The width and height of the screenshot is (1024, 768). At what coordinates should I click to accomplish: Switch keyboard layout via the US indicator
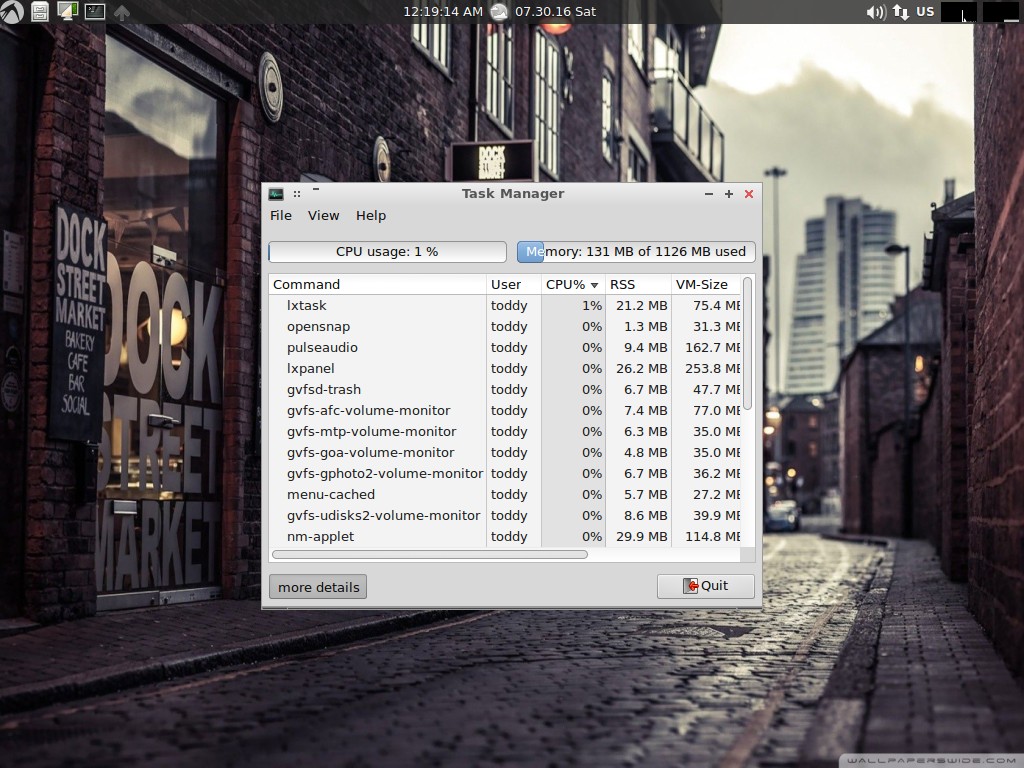coord(925,12)
